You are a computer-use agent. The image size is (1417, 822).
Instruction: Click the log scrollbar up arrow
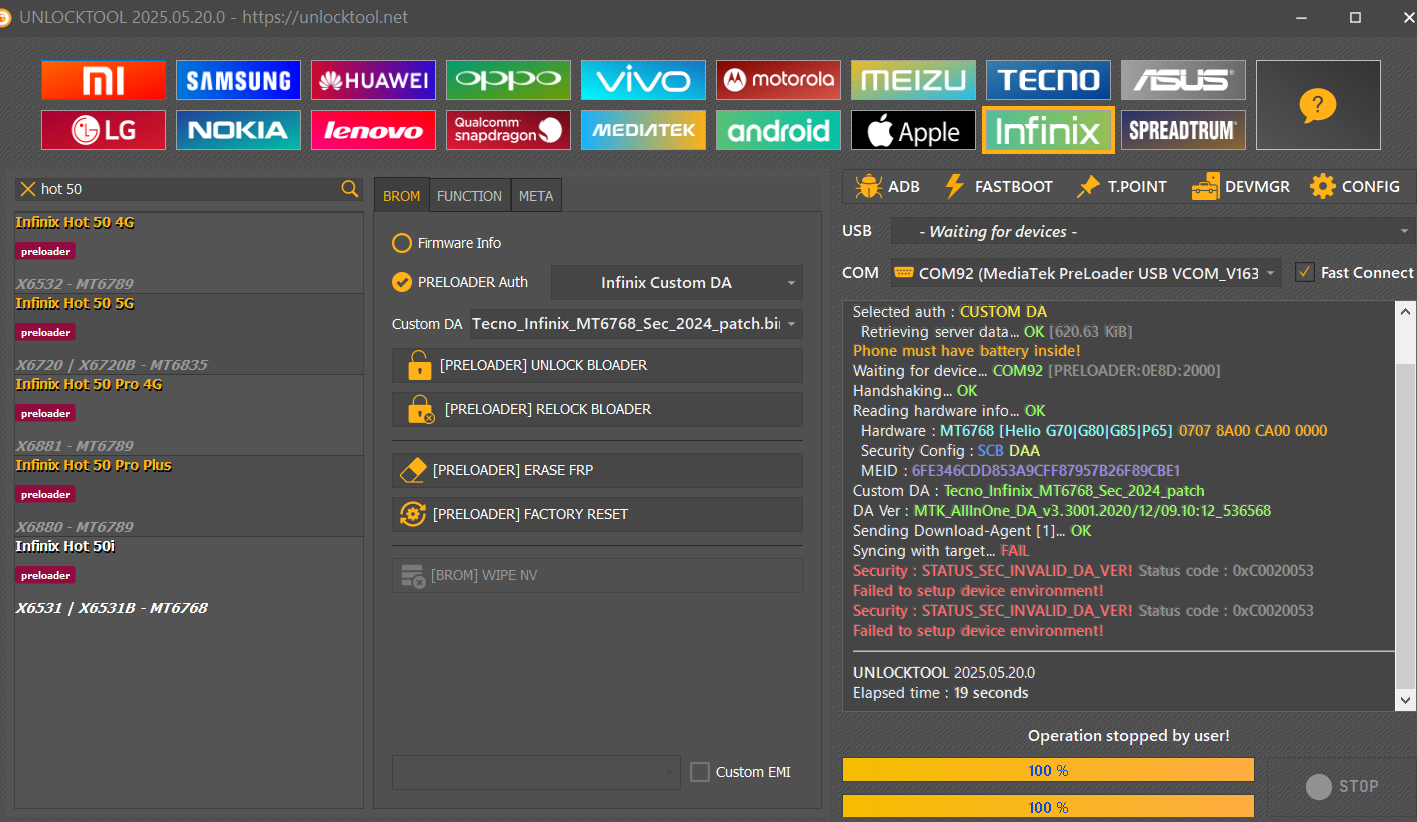click(1406, 312)
